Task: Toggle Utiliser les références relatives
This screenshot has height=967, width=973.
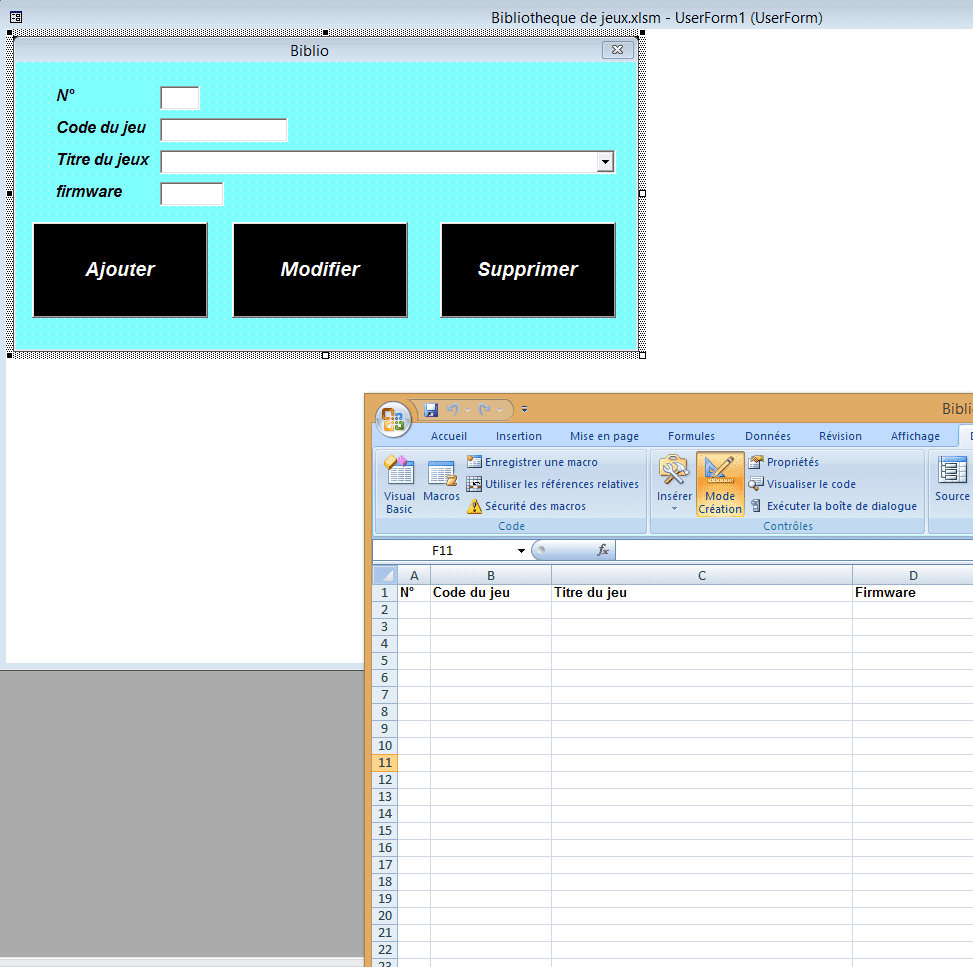Action: (x=553, y=484)
